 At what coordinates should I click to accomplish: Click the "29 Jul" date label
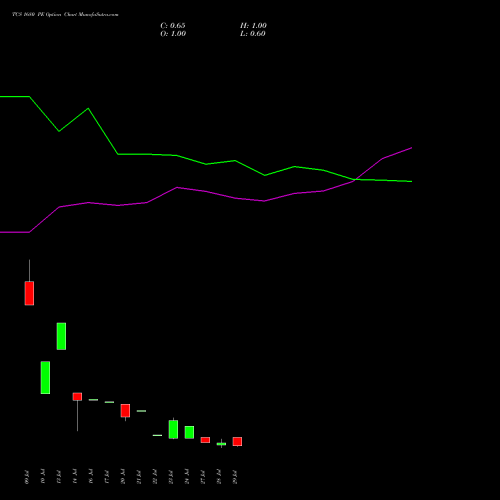point(235,477)
